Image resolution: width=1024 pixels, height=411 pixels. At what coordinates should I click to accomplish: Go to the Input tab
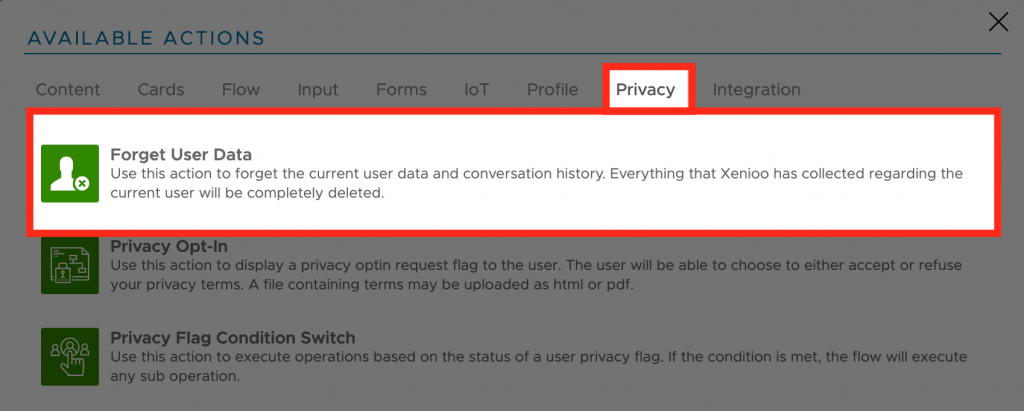pos(318,90)
